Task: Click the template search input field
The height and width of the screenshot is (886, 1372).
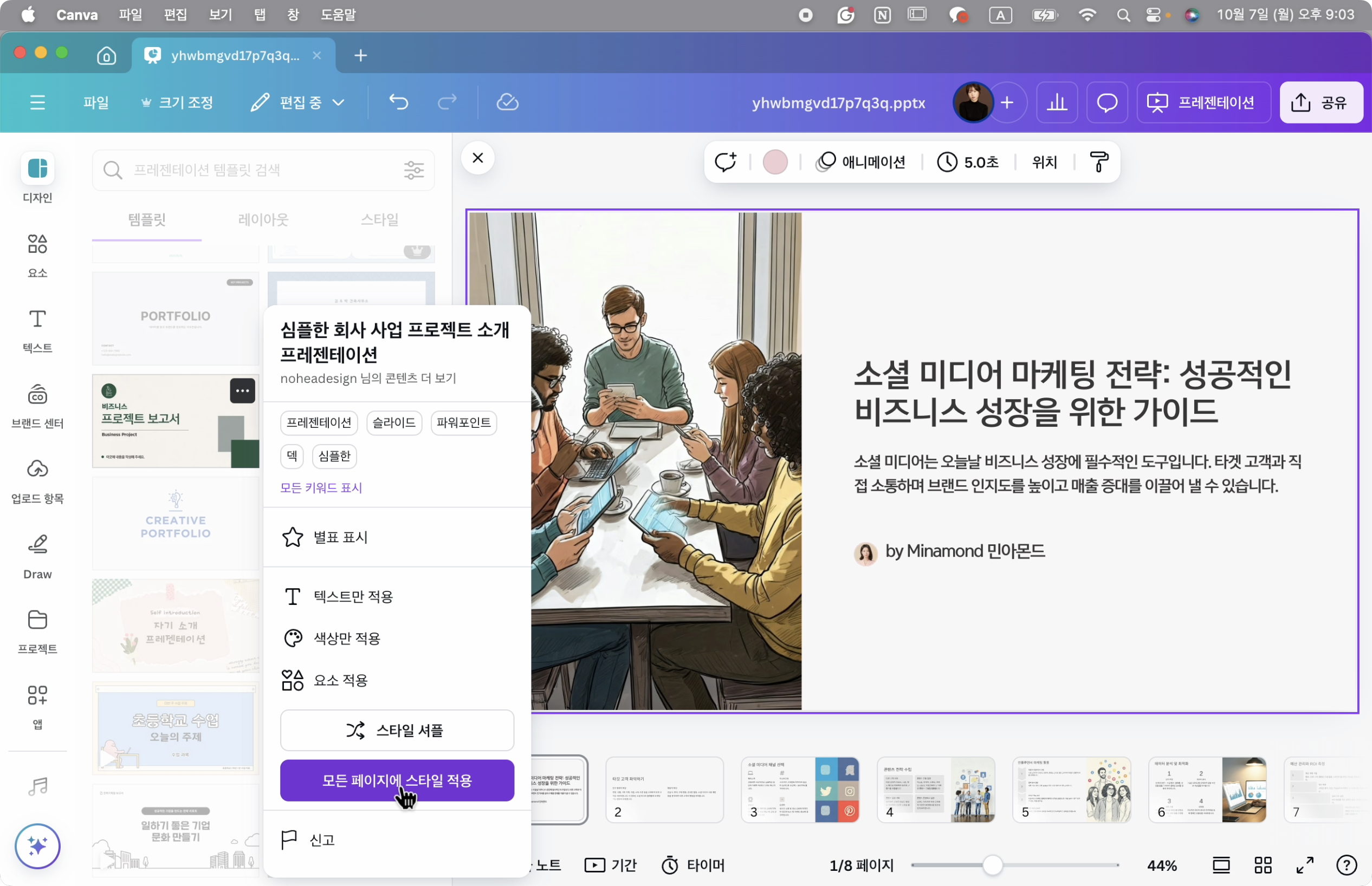Action: point(263,170)
